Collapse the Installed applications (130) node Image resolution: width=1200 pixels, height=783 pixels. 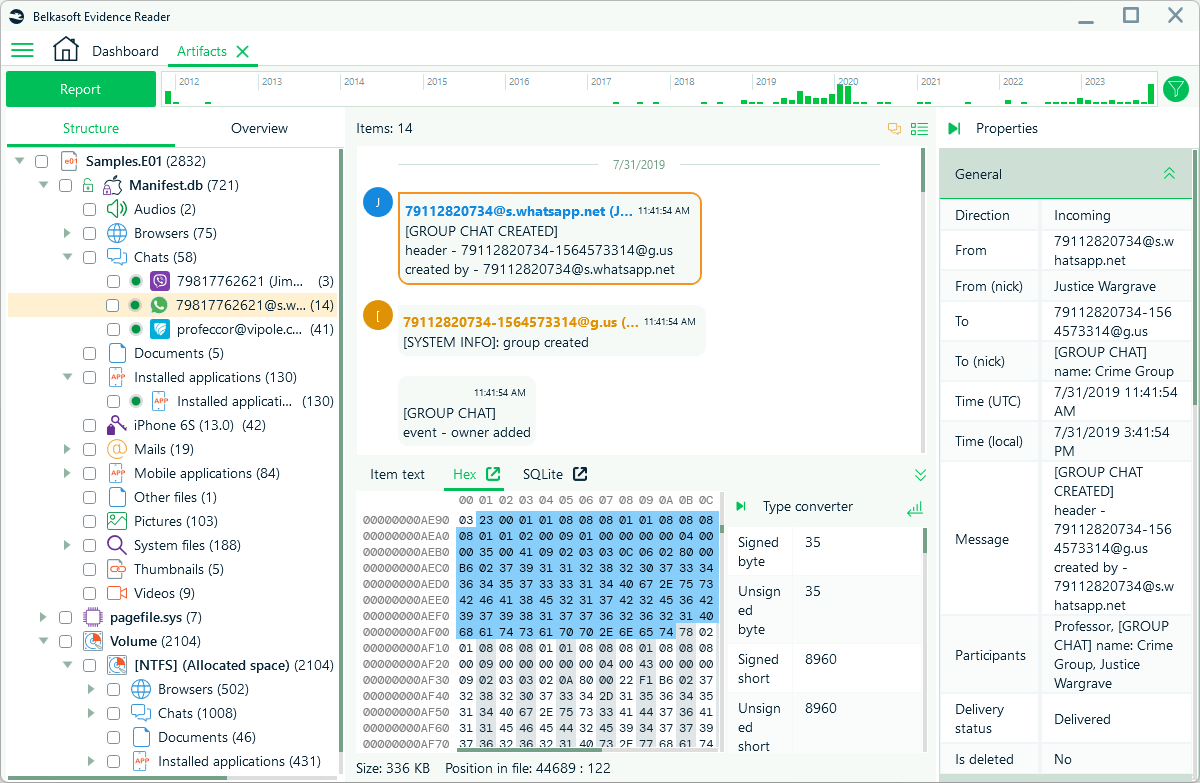click(x=67, y=377)
